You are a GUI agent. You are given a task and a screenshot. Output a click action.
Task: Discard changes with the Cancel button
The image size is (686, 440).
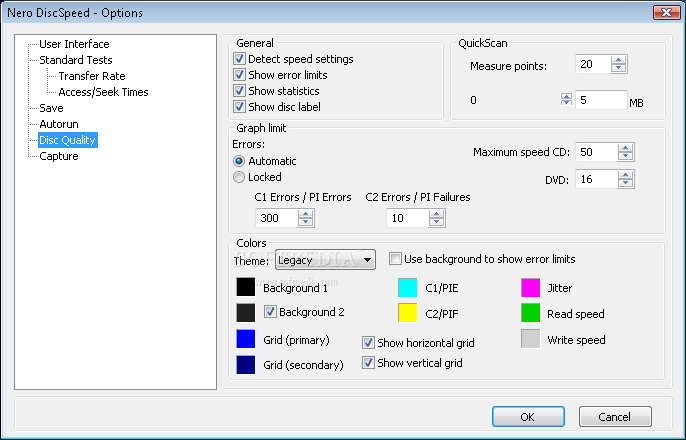tap(615, 416)
